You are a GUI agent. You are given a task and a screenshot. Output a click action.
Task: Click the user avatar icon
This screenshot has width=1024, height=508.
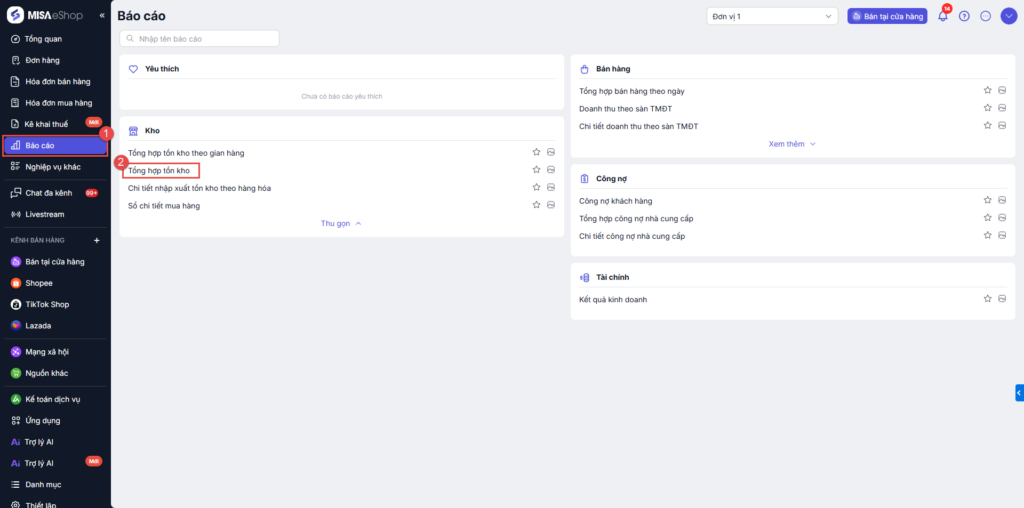(x=1008, y=16)
